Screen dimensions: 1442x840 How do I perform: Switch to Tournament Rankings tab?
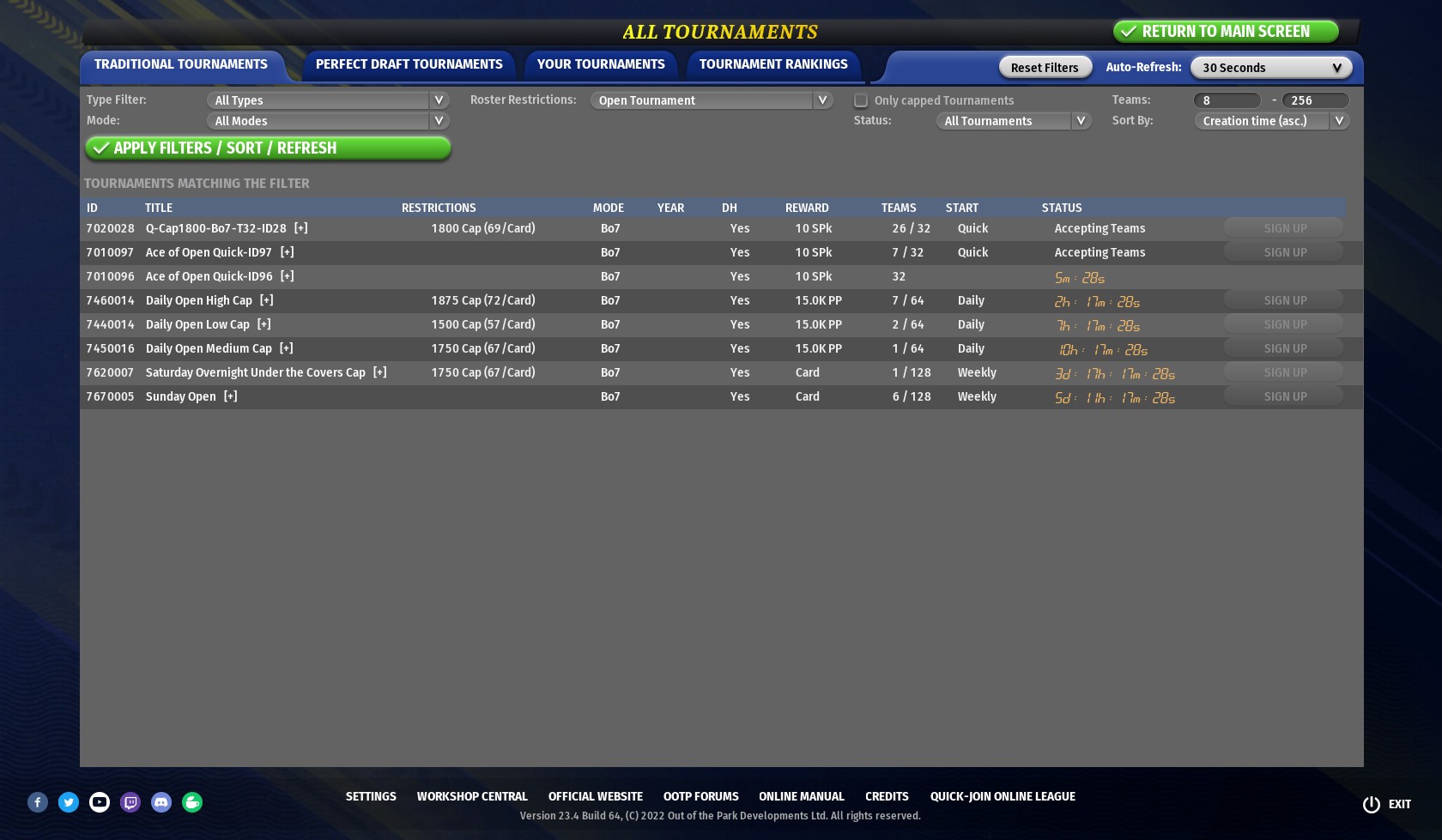[772, 64]
